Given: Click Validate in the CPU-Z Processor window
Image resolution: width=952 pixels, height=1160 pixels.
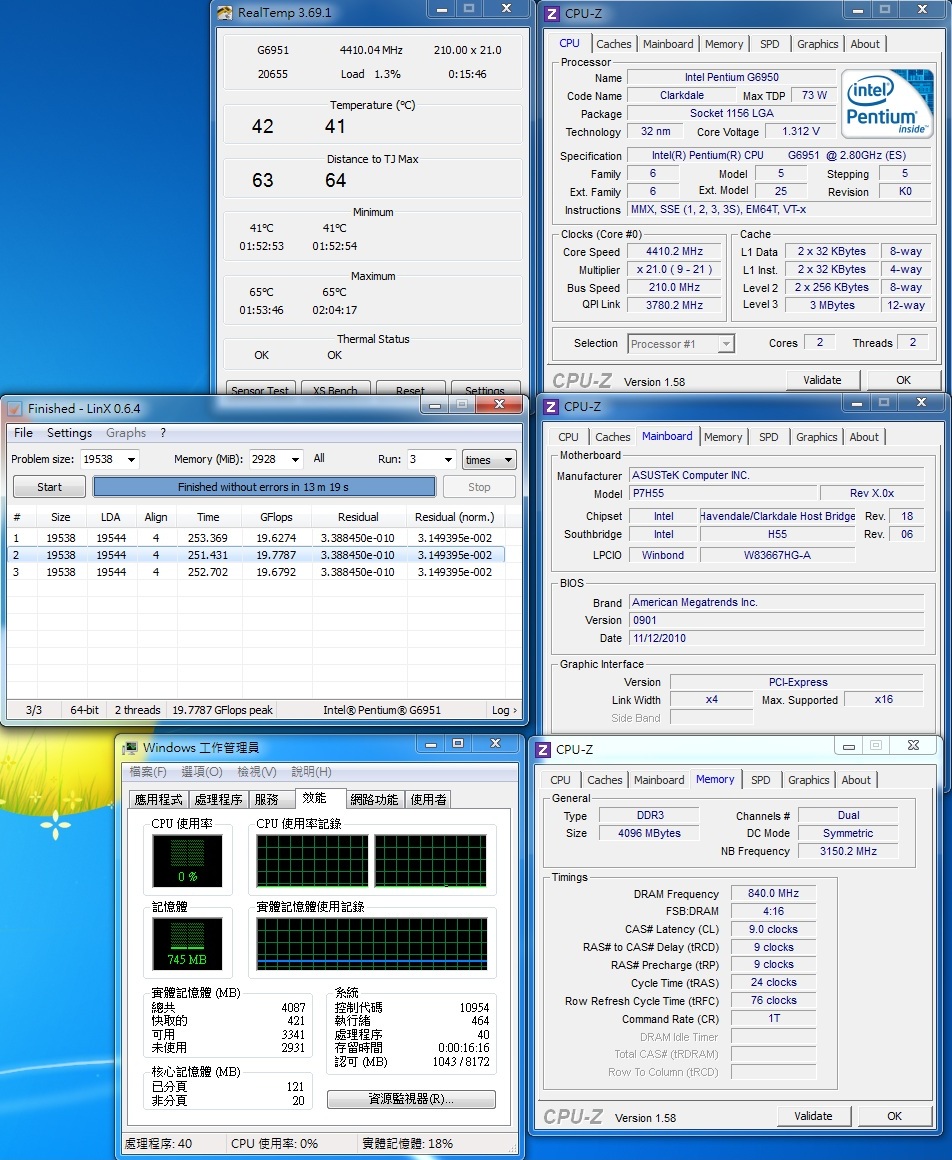Looking at the screenshot, I should click(822, 380).
